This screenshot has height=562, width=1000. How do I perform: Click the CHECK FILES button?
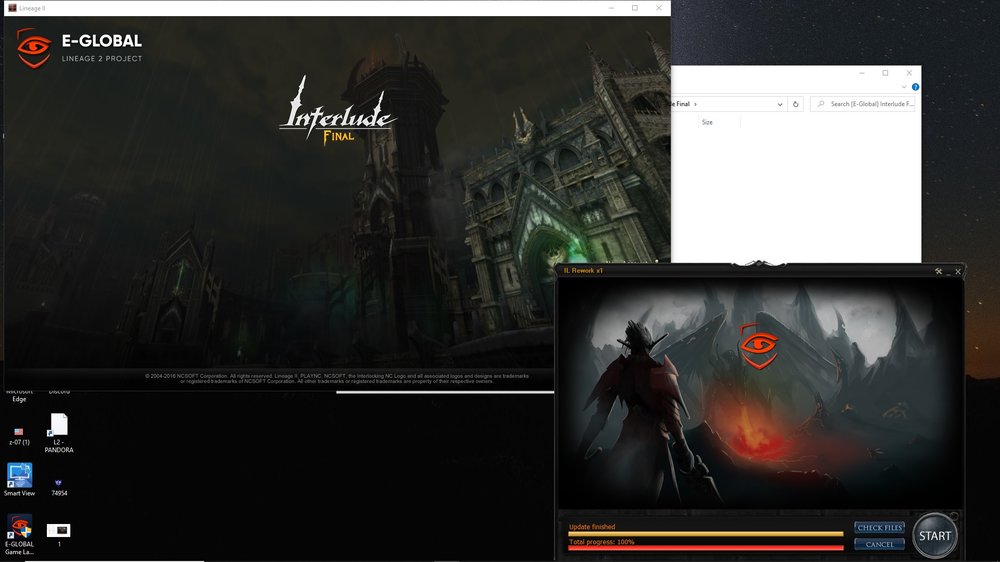coord(880,527)
